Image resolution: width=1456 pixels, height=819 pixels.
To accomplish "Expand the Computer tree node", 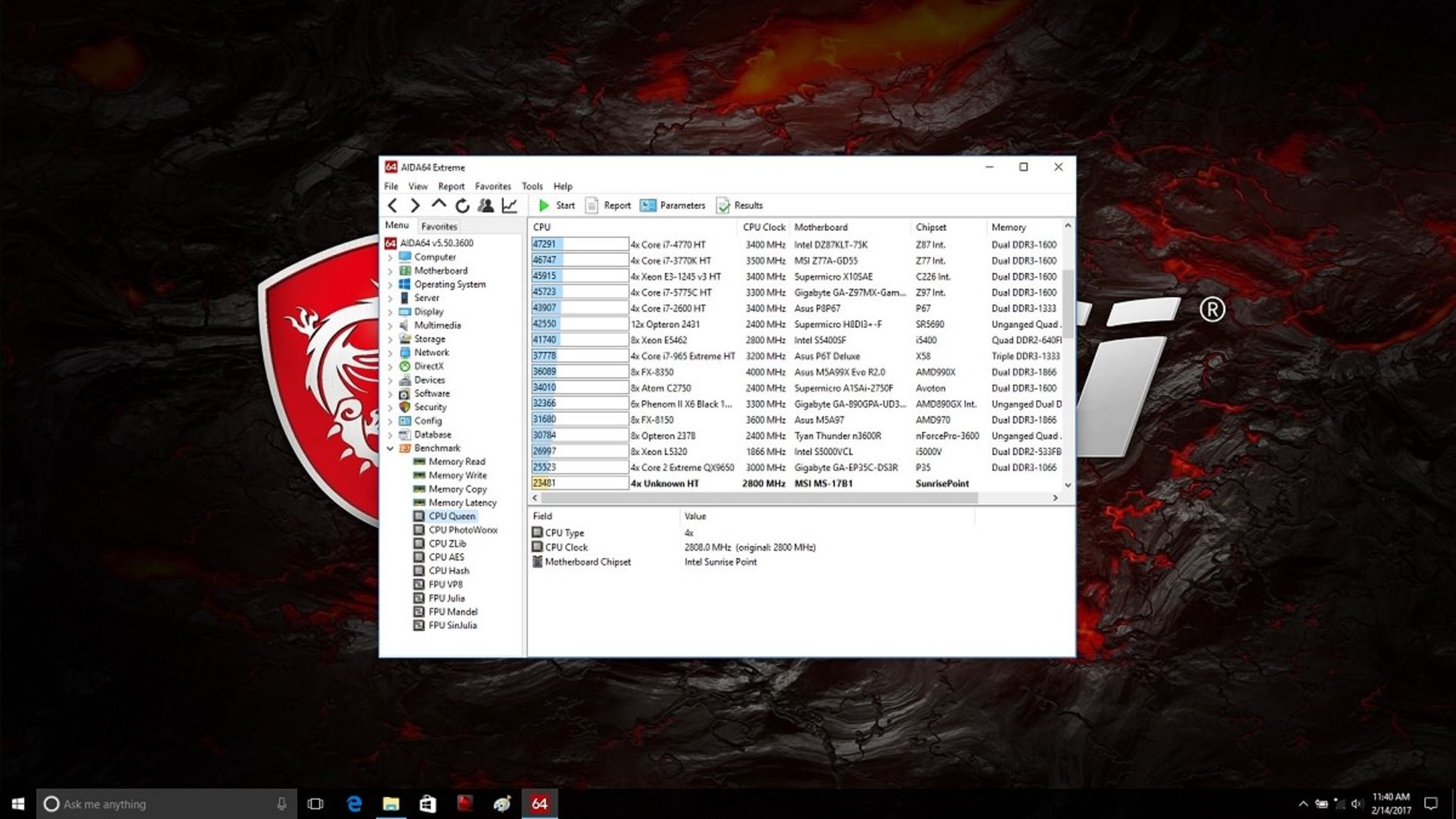I will pos(390,258).
